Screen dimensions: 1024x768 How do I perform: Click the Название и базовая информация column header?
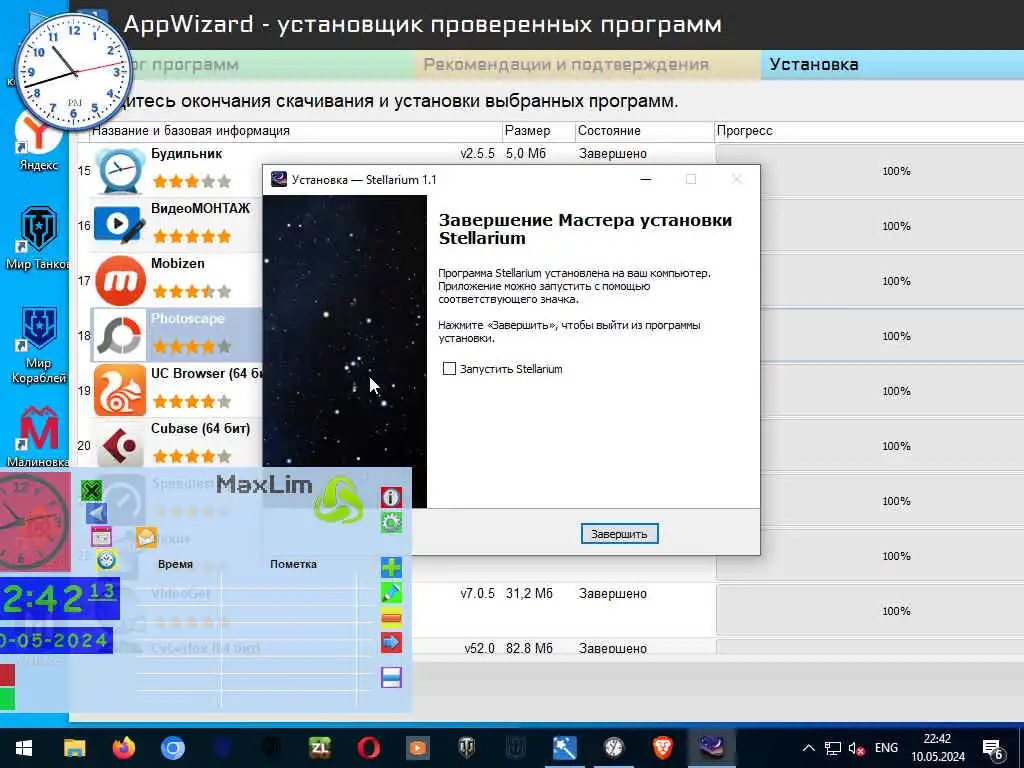coord(295,131)
